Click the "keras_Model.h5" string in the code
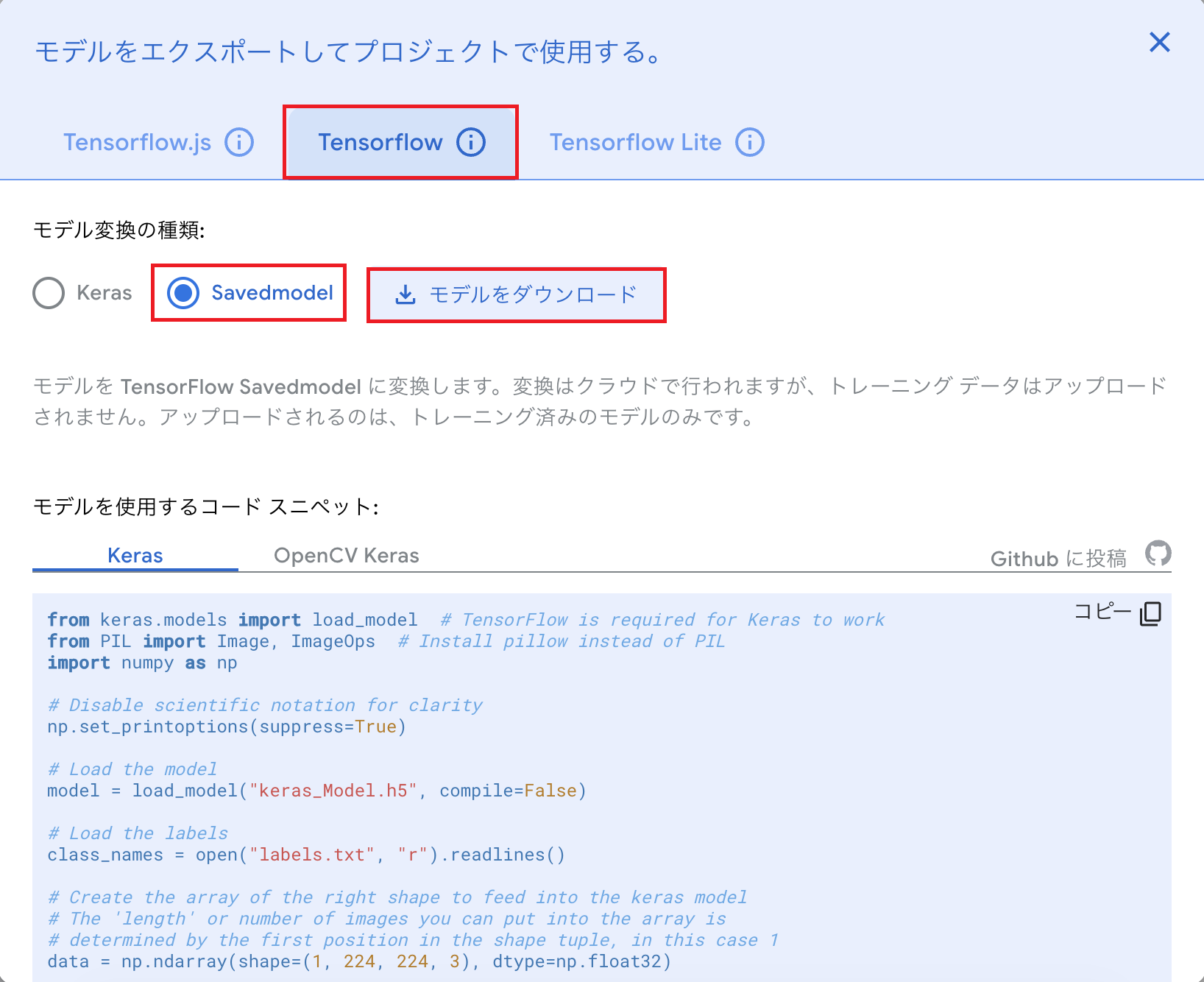Image resolution: width=1204 pixels, height=982 pixels. pyautogui.click(x=333, y=791)
